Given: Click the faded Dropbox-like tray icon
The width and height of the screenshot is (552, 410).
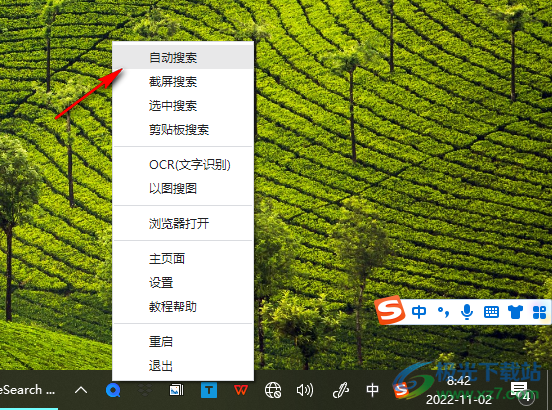Looking at the screenshot, I should 145,390.
